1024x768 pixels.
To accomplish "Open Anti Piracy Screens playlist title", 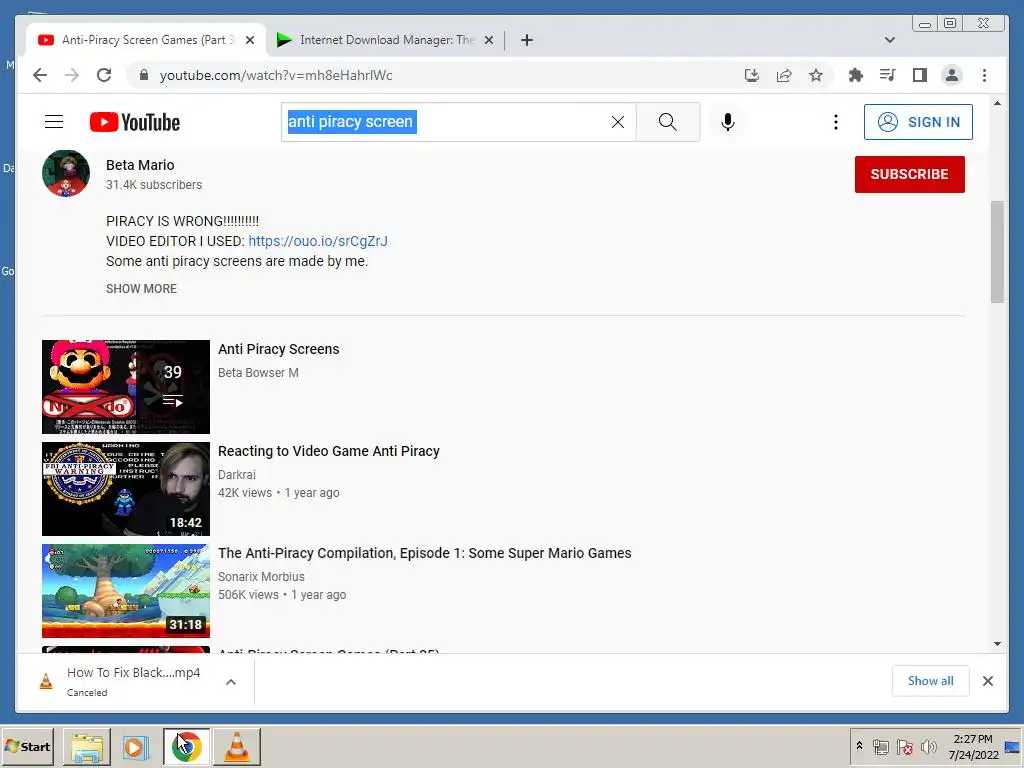I will click(x=278, y=349).
